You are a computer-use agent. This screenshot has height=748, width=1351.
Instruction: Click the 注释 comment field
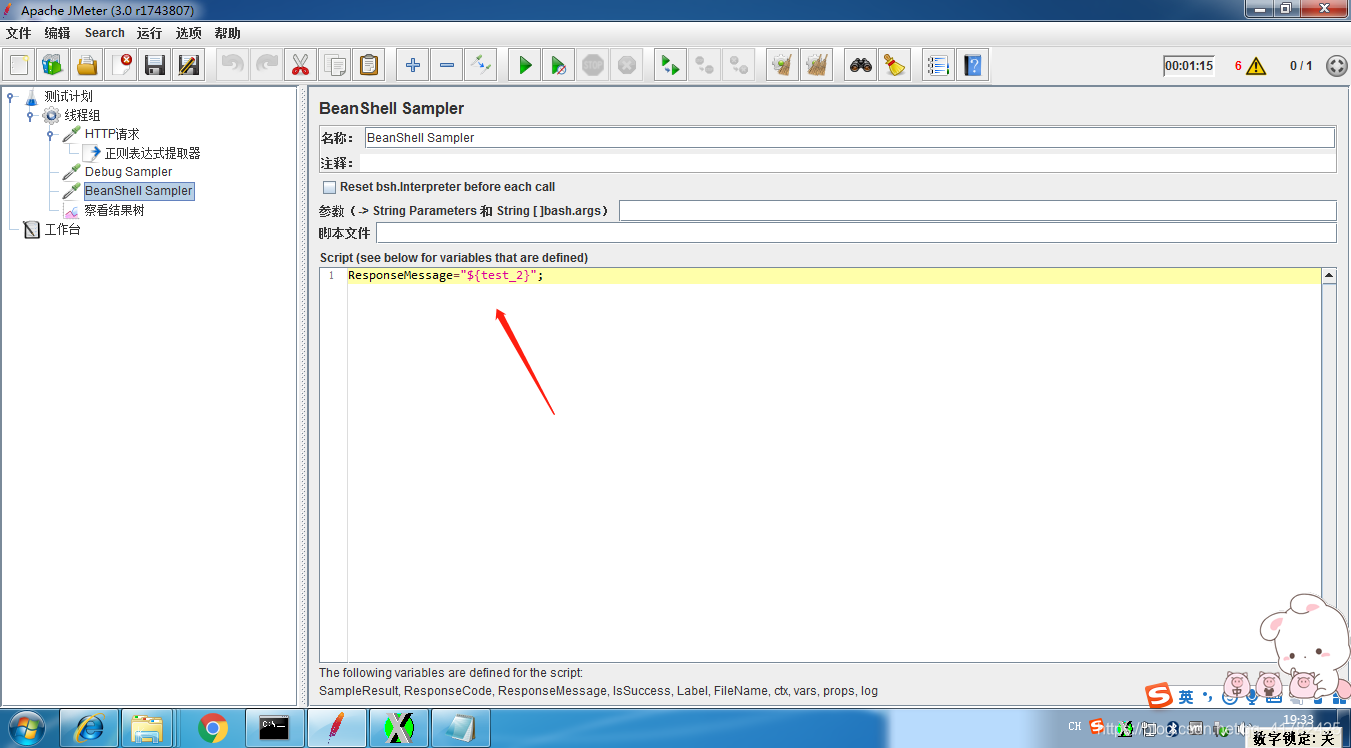[846, 163]
